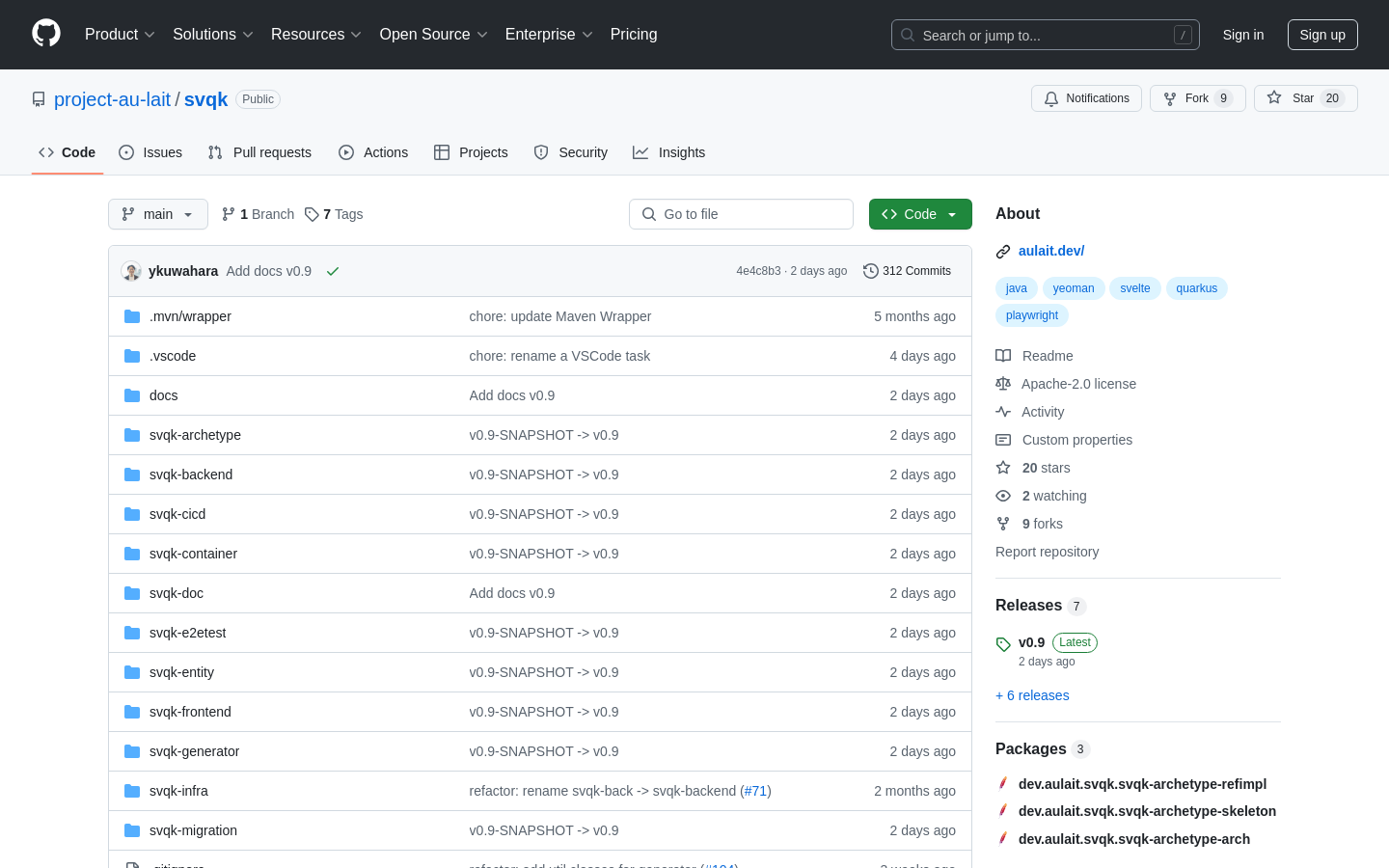The image size is (1389, 868).
Task: Select the yeoman topic tag
Action: [1074, 288]
